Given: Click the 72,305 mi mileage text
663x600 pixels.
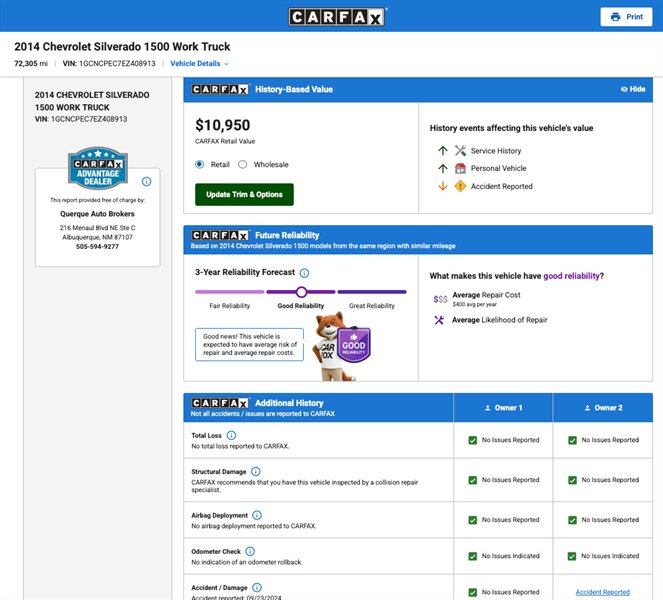Looking at the screenshot, I should coord(31,63).
